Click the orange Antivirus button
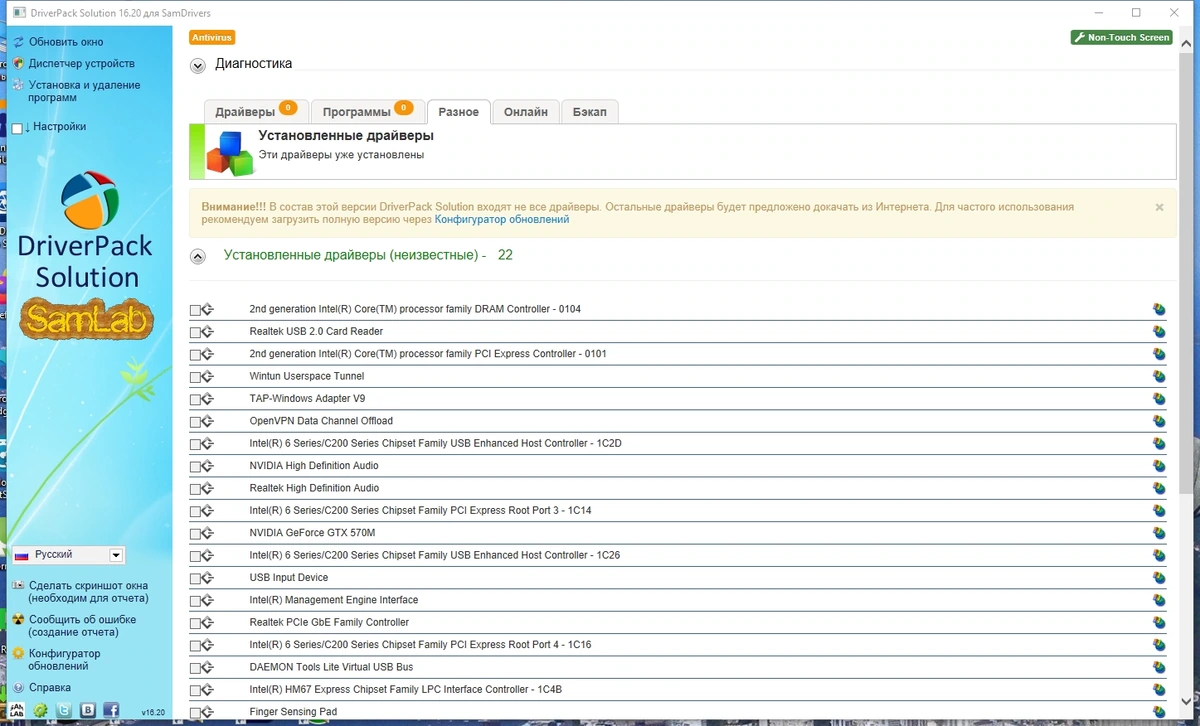Image resolution: width=1200 pixels, height=726 pixels. 212,37
